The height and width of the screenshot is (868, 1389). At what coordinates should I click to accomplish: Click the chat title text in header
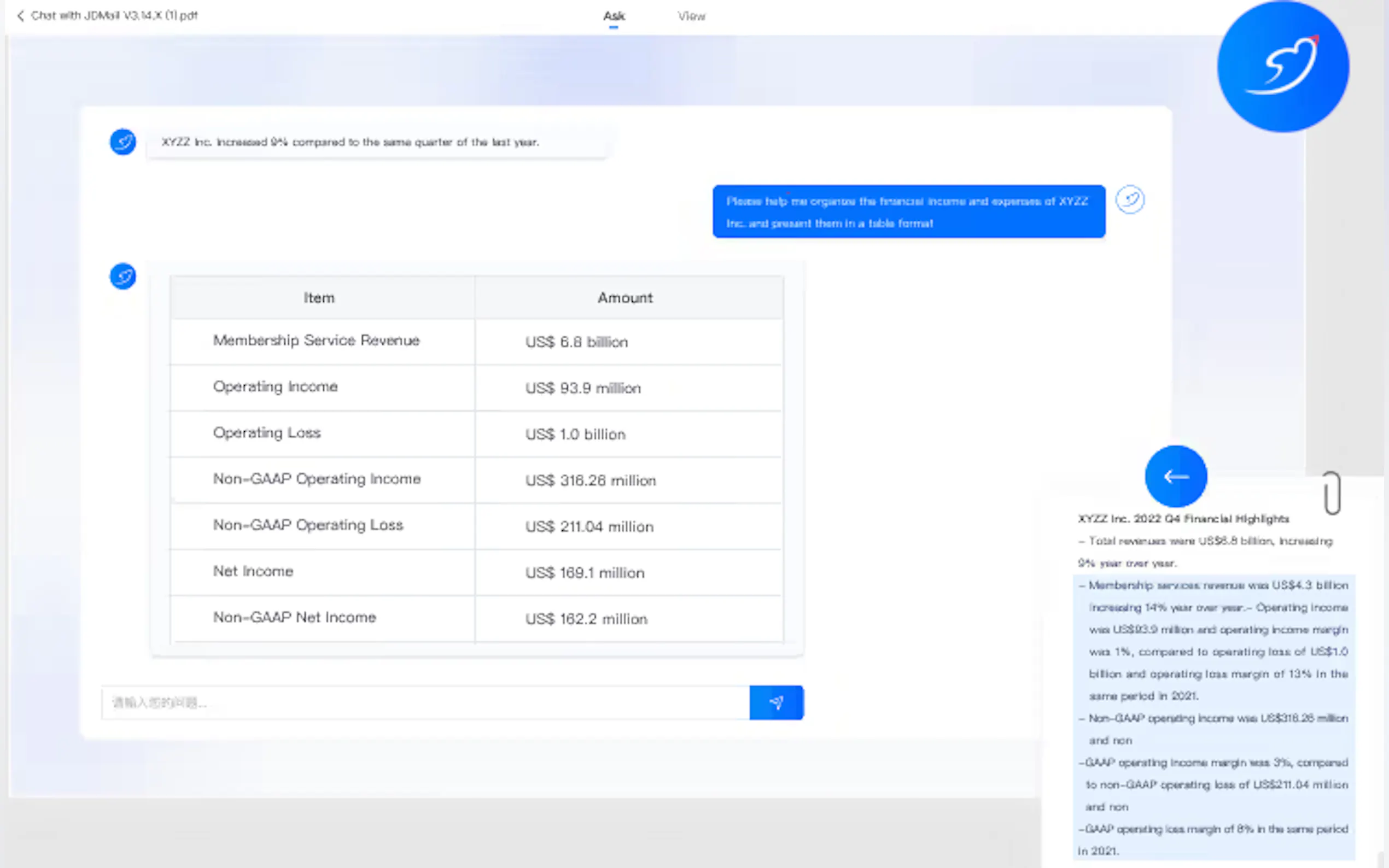tap(114, 16)
